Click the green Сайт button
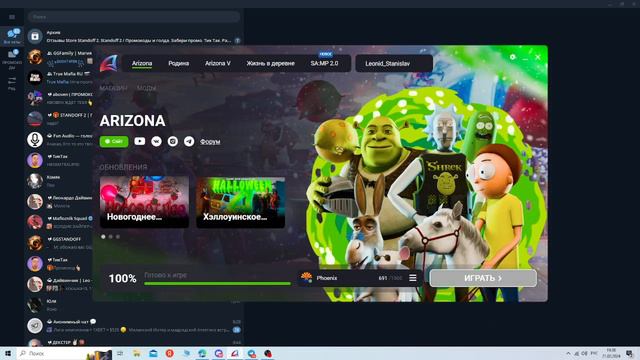 [x=114, y=141]
